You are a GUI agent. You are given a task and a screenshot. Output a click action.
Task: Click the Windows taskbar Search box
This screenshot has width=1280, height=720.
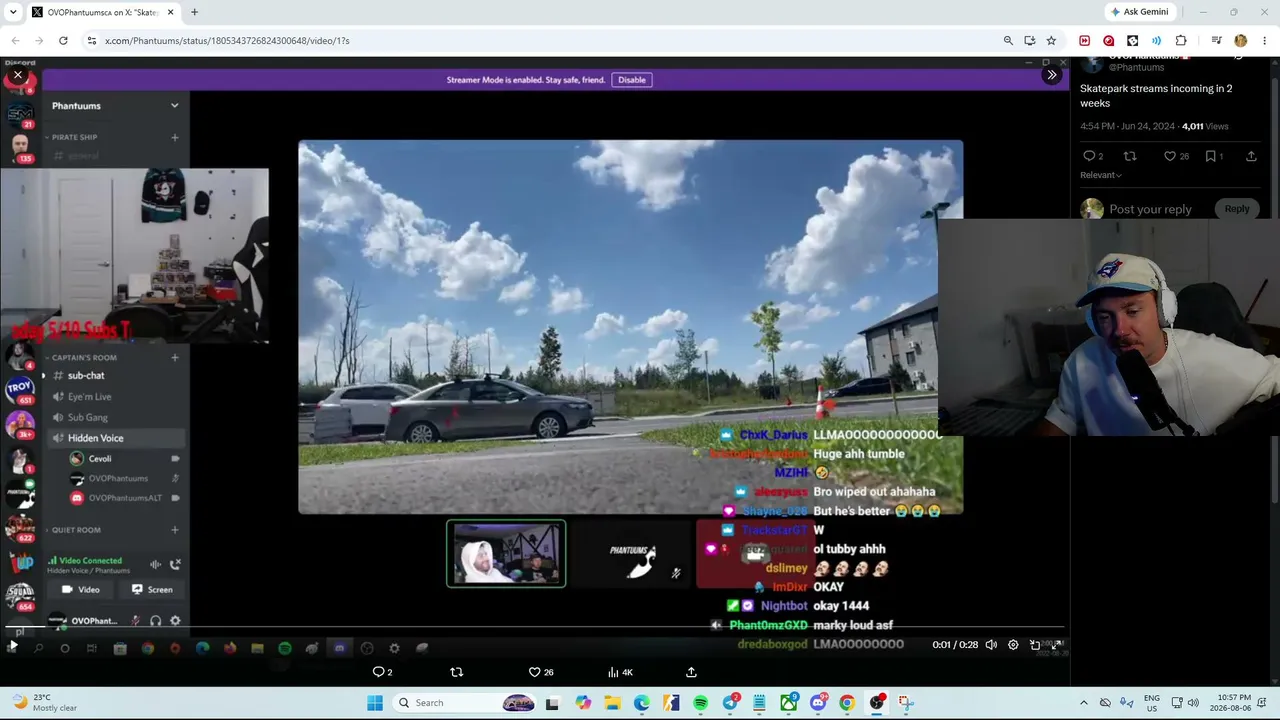click(x=466, y=703)
